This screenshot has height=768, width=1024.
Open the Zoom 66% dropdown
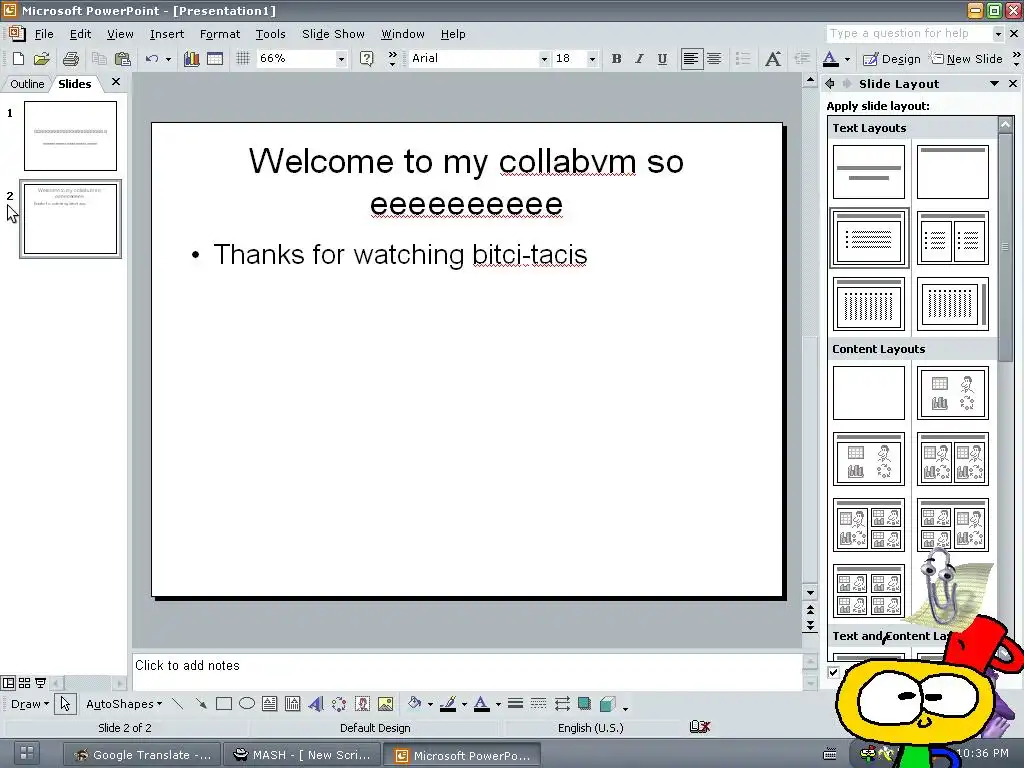[341, 59]
